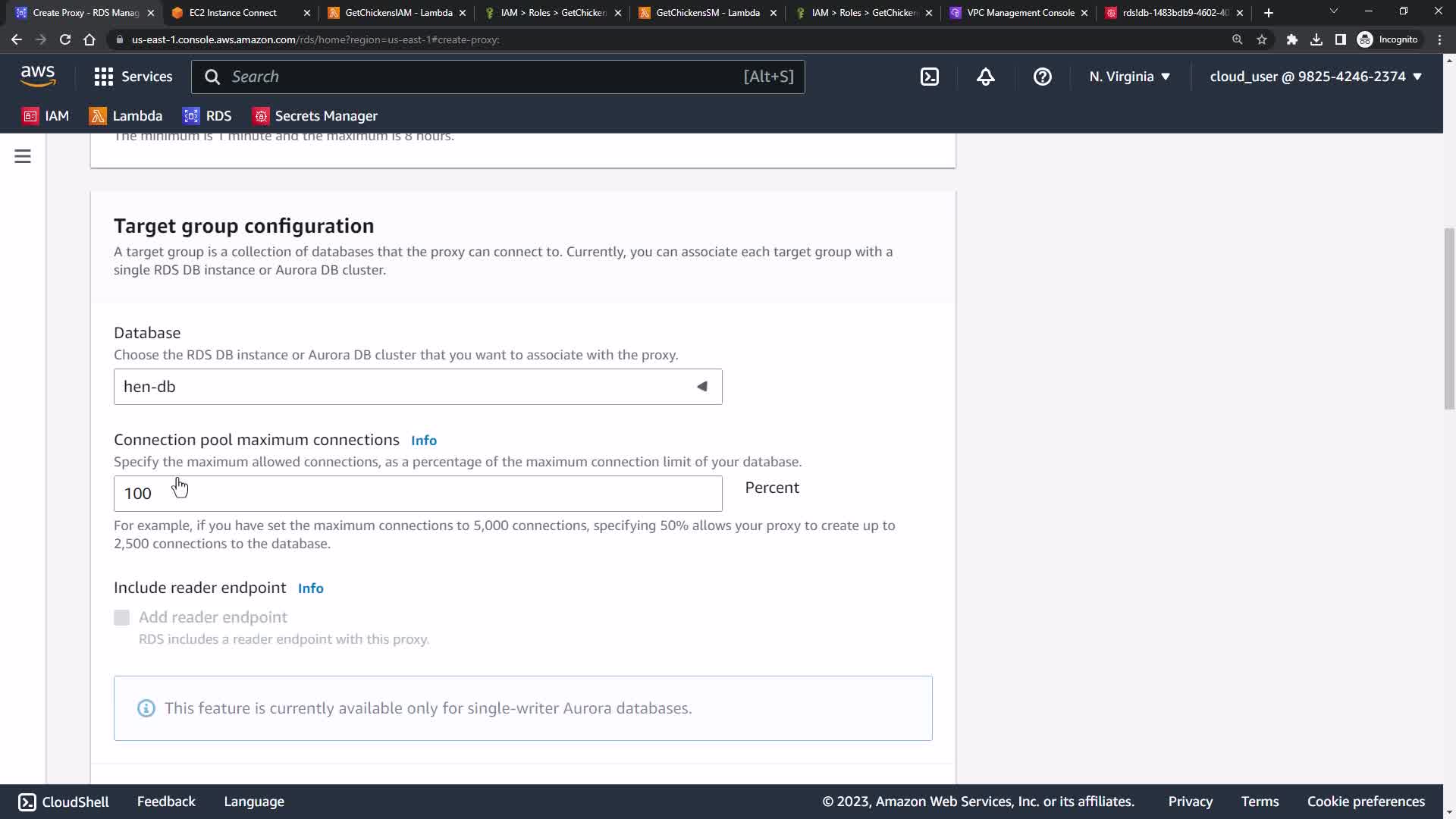Switch to the EC2 Instance Connect tab

(233, 13)
